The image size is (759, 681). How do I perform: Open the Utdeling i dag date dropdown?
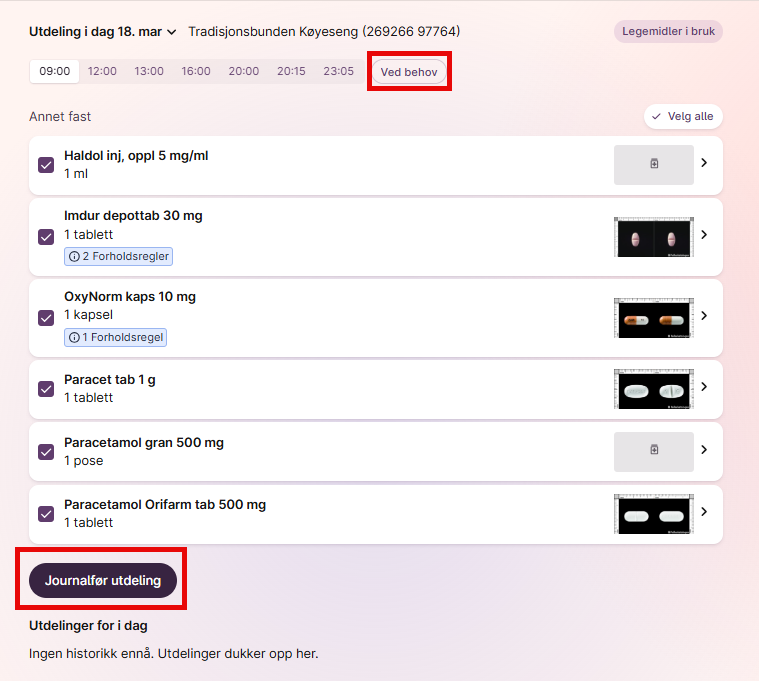(103, 32)
